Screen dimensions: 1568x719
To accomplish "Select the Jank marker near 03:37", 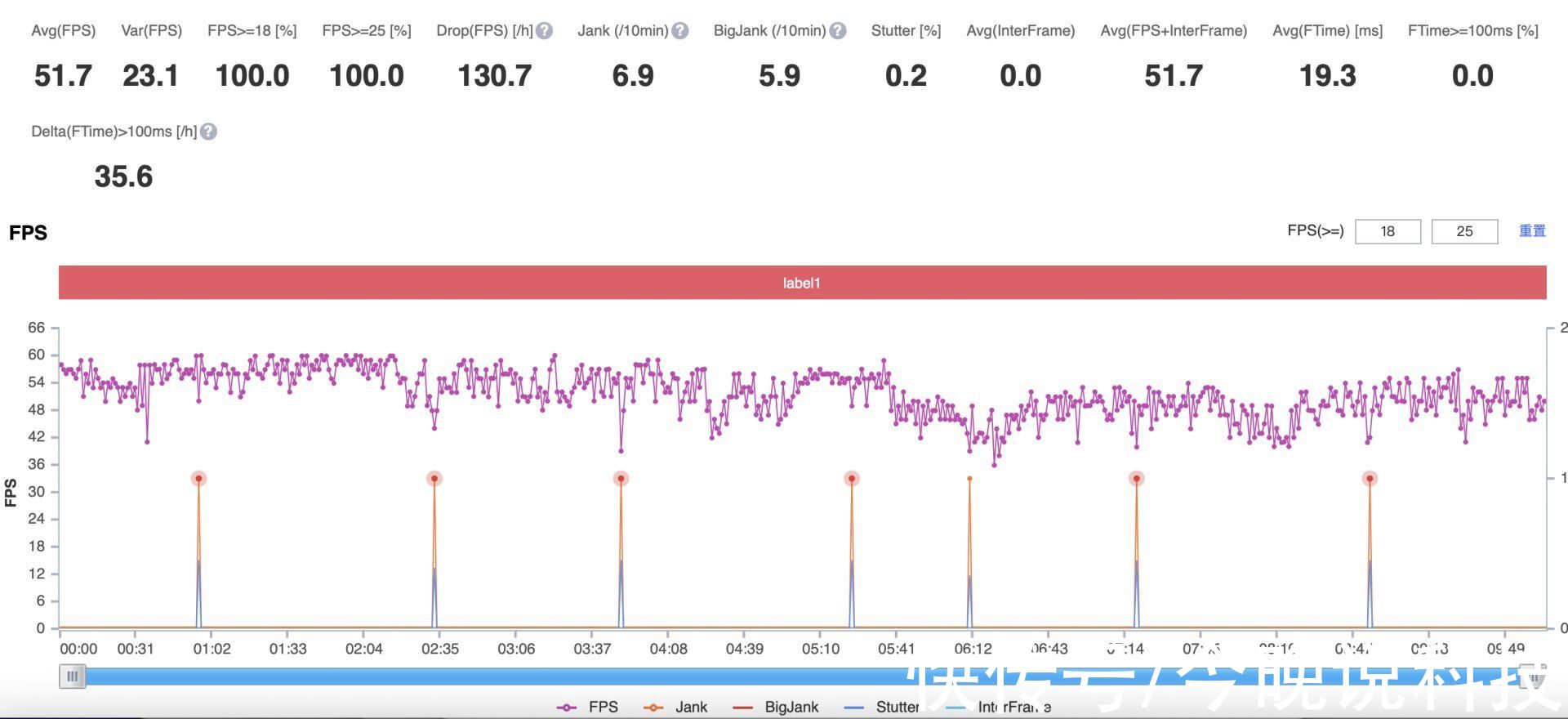I will [621, 479].
